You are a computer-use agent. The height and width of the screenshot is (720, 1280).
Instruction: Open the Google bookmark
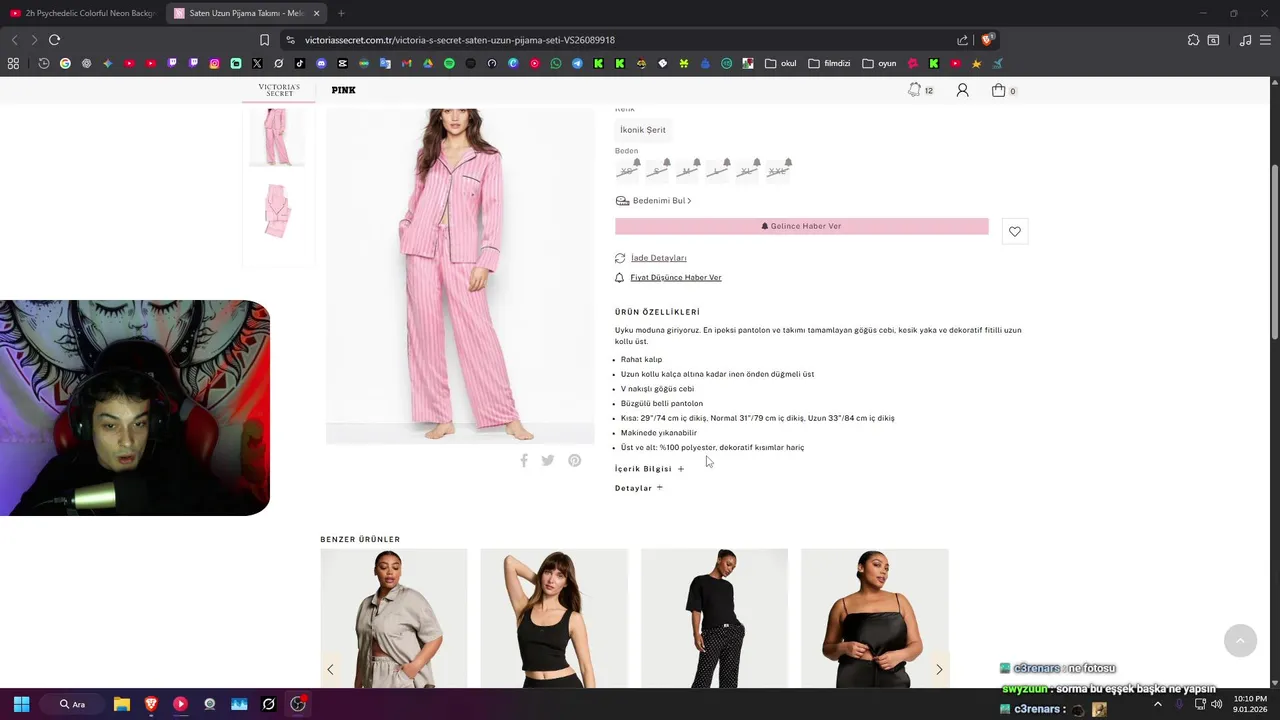[x=65, y=63]
